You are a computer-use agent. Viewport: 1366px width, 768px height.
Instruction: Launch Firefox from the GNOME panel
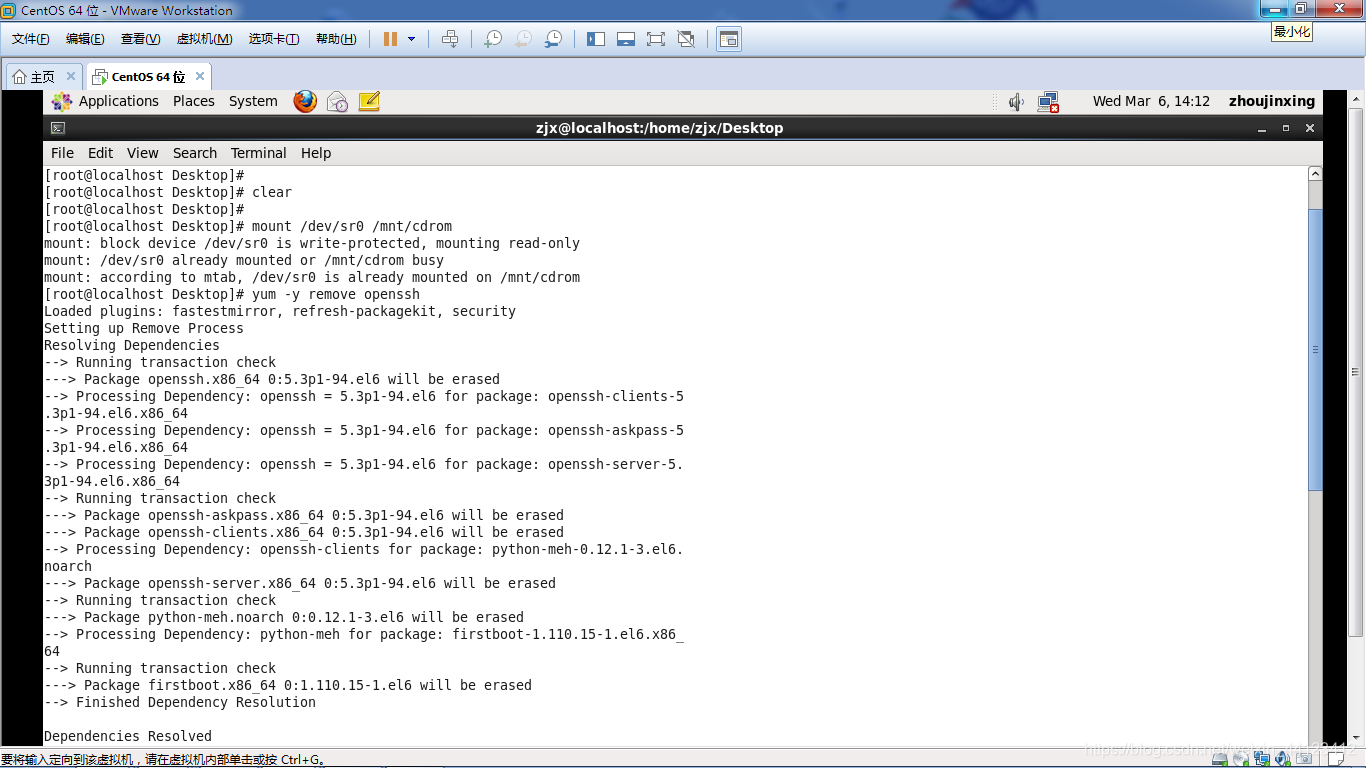coord(305,101)
